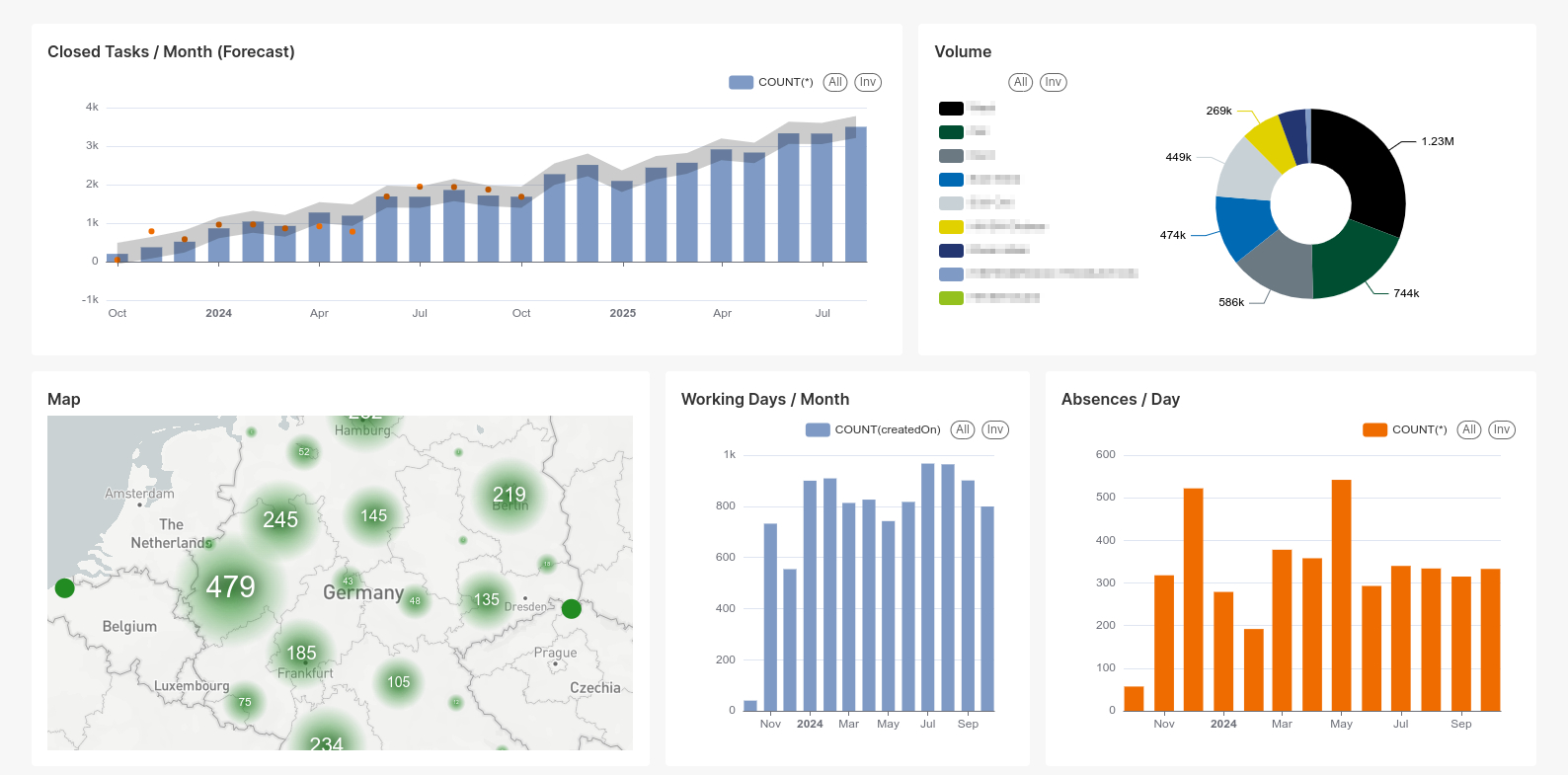Click solid green marker on map's left coast
This screenshot has height=775, width=1568.
pos(65,588)
